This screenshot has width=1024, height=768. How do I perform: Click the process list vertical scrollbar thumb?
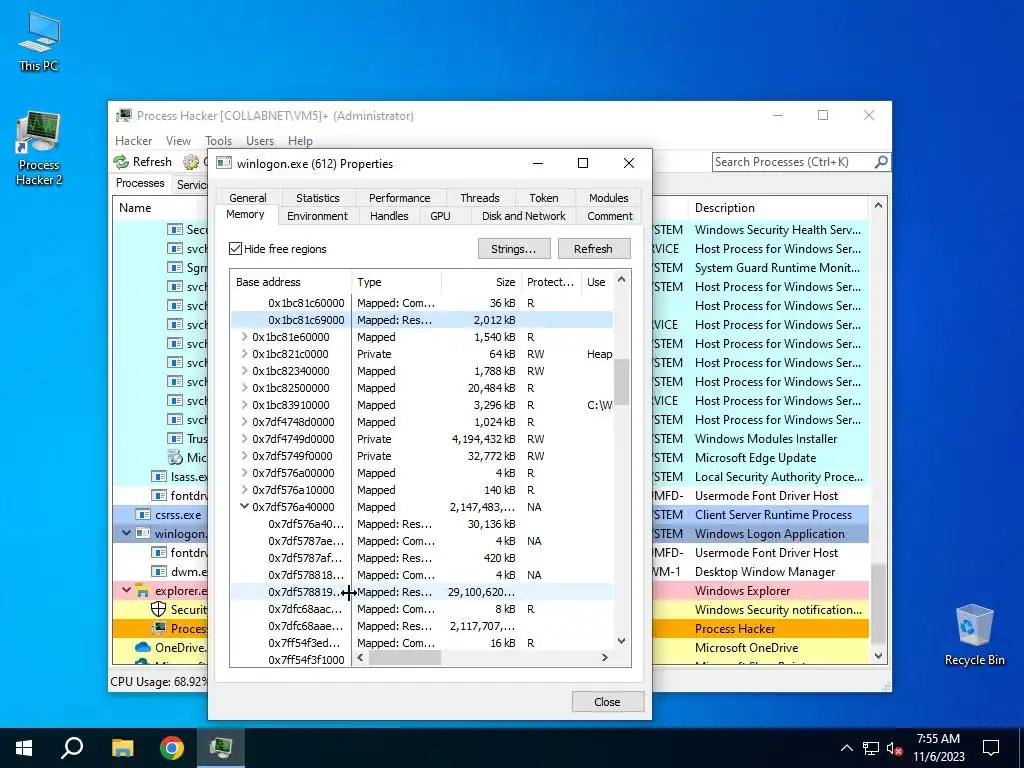[x=878, y=604]
